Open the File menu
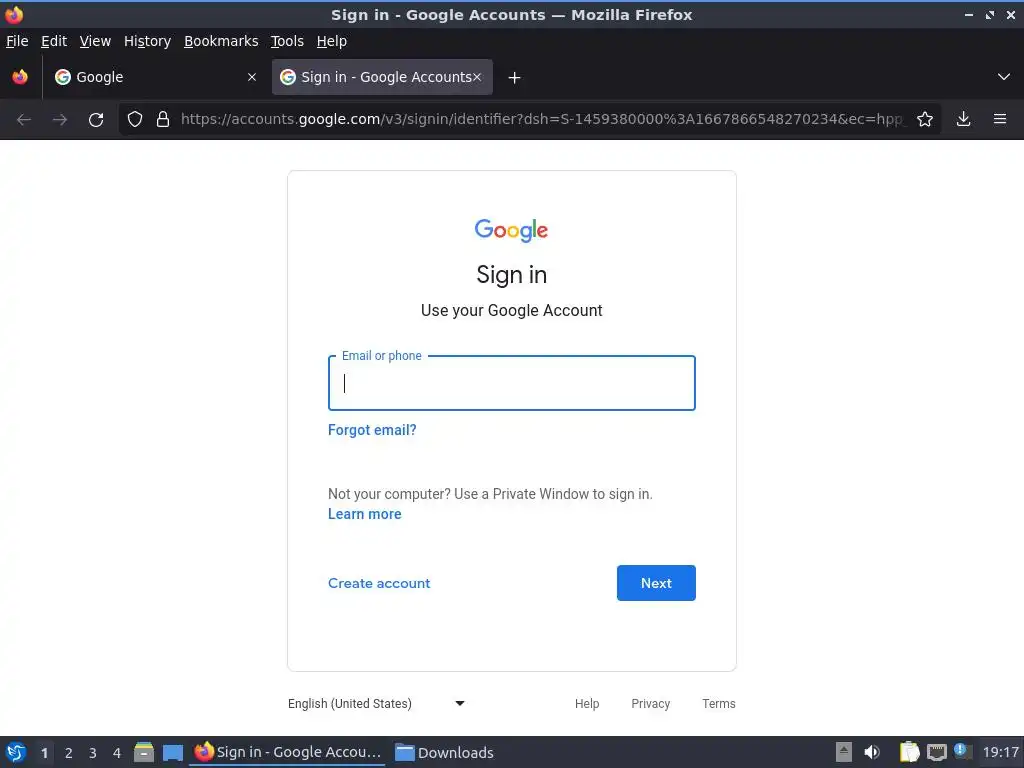The image size is (1024, 768). pos(17,41)
